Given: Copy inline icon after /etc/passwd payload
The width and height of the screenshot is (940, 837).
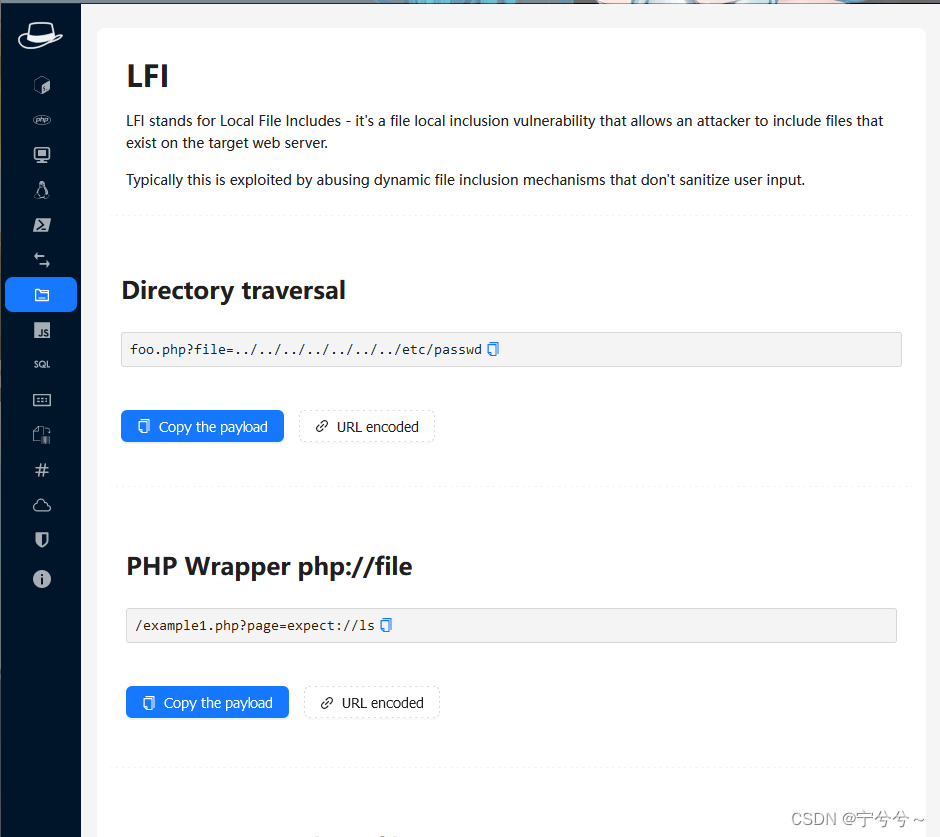Looking at the screenshot, I should tap(493, 349).
